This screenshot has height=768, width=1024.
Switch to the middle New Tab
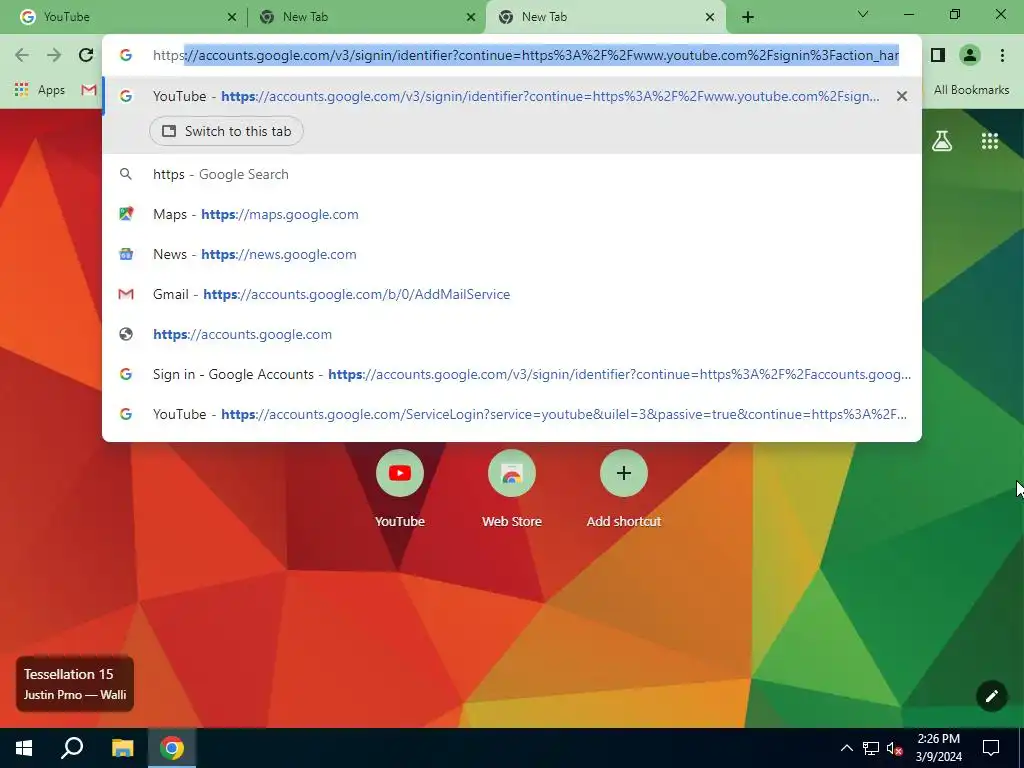pos(366,17)
